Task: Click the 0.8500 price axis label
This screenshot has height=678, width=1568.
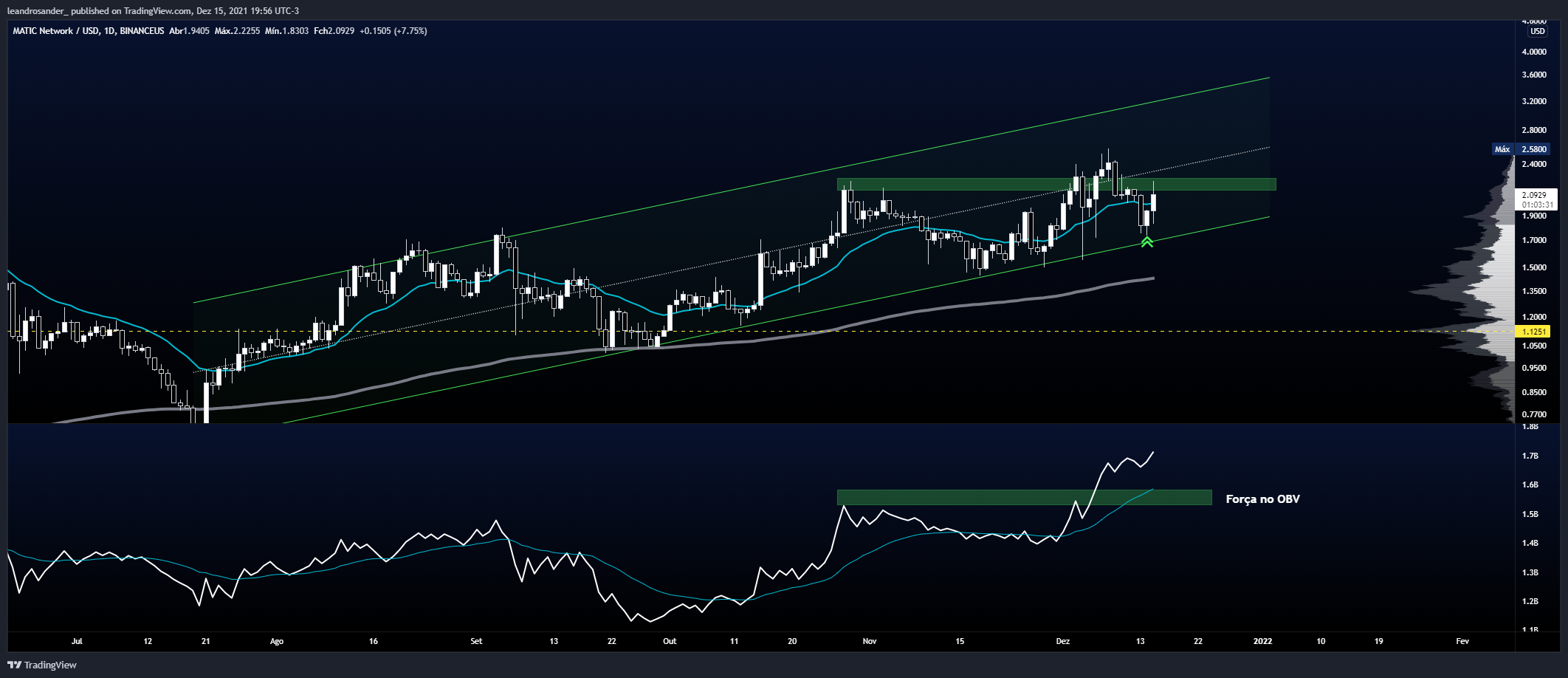Action: pyautogui.click(x=1534, y=392)
